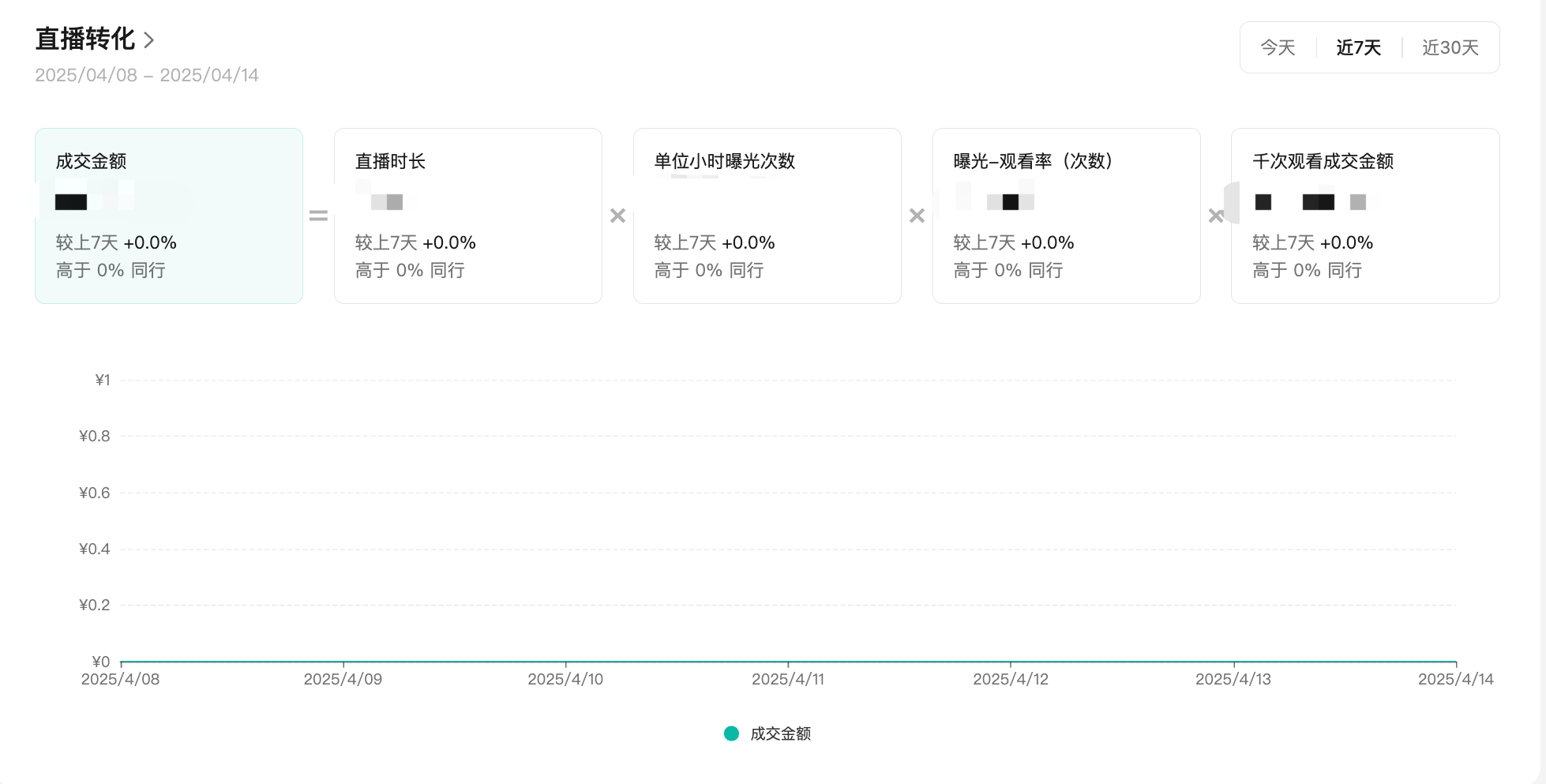Click the 2025/4/08 axis date on chart
The width and height of the screenshot is (1546, 784).
click(x=120, y=679)
